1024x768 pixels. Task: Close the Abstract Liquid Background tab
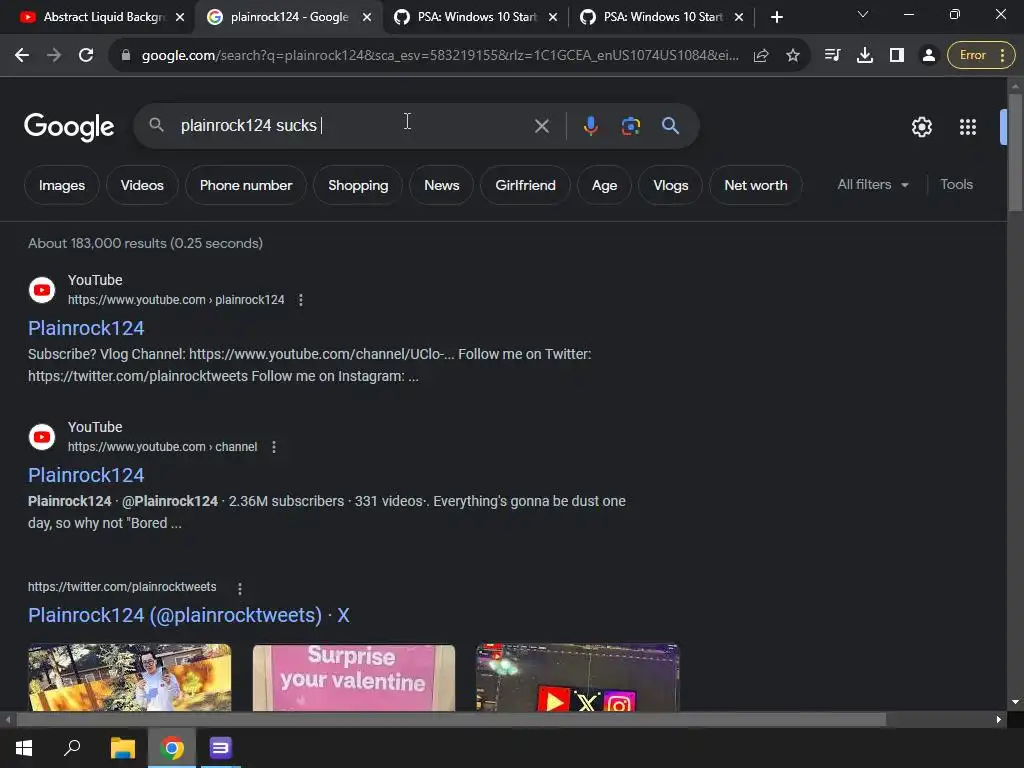pyautogui.click(x=180, y=17)
